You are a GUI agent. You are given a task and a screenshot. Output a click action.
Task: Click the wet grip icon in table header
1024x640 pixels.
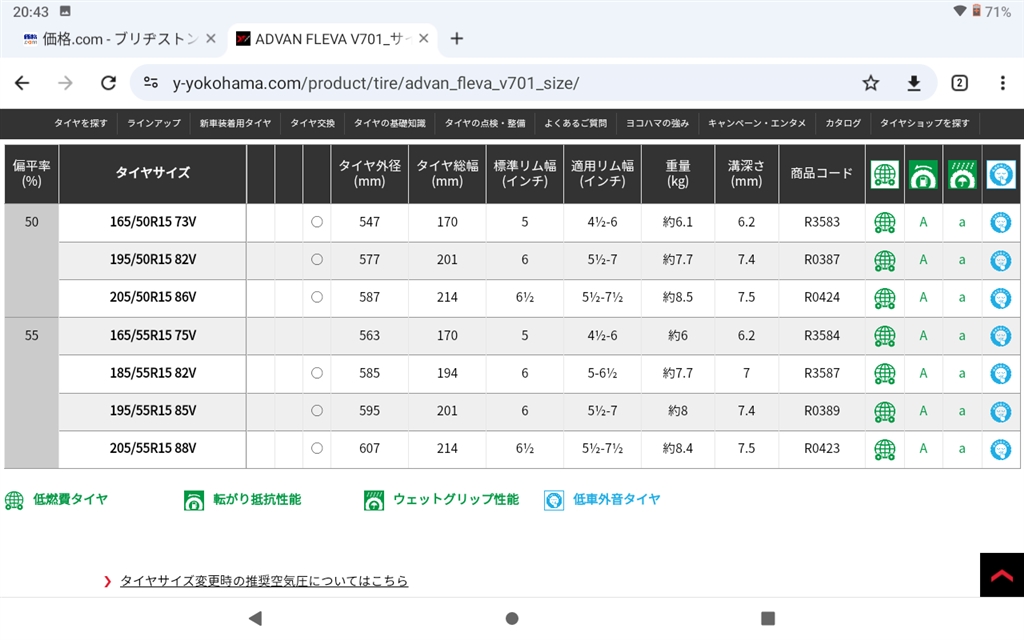tap(962, 174)
